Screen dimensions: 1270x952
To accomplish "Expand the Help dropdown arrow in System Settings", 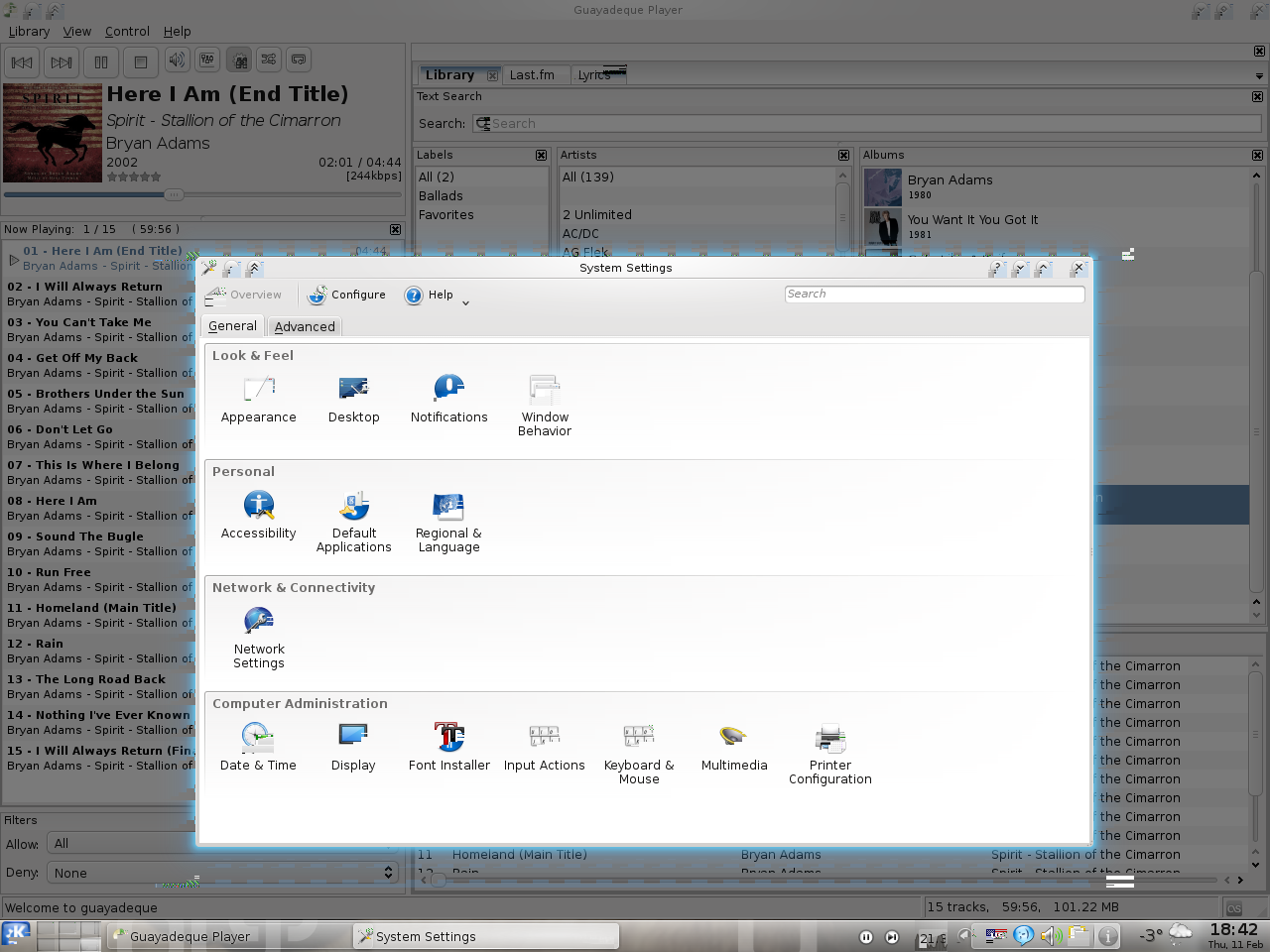I will [x=465, y=301].
